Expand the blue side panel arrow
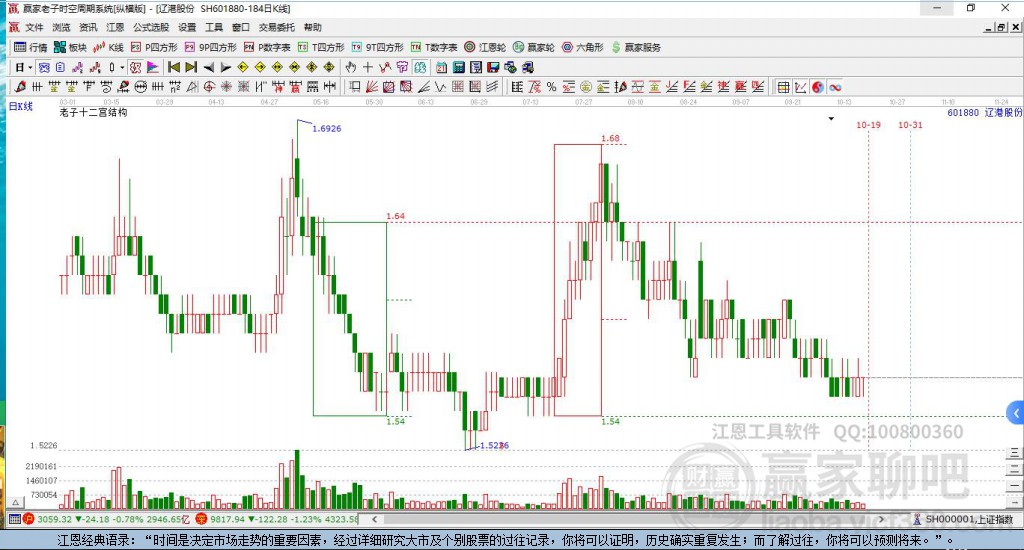Screen dimensions: 1024x550 [1016, 413]
